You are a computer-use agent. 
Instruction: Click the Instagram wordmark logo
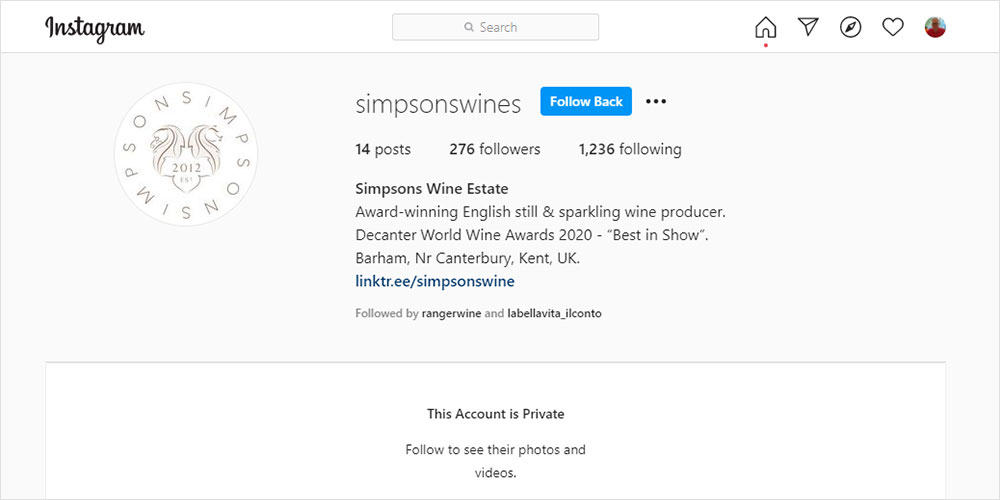[x=95, y=28]
